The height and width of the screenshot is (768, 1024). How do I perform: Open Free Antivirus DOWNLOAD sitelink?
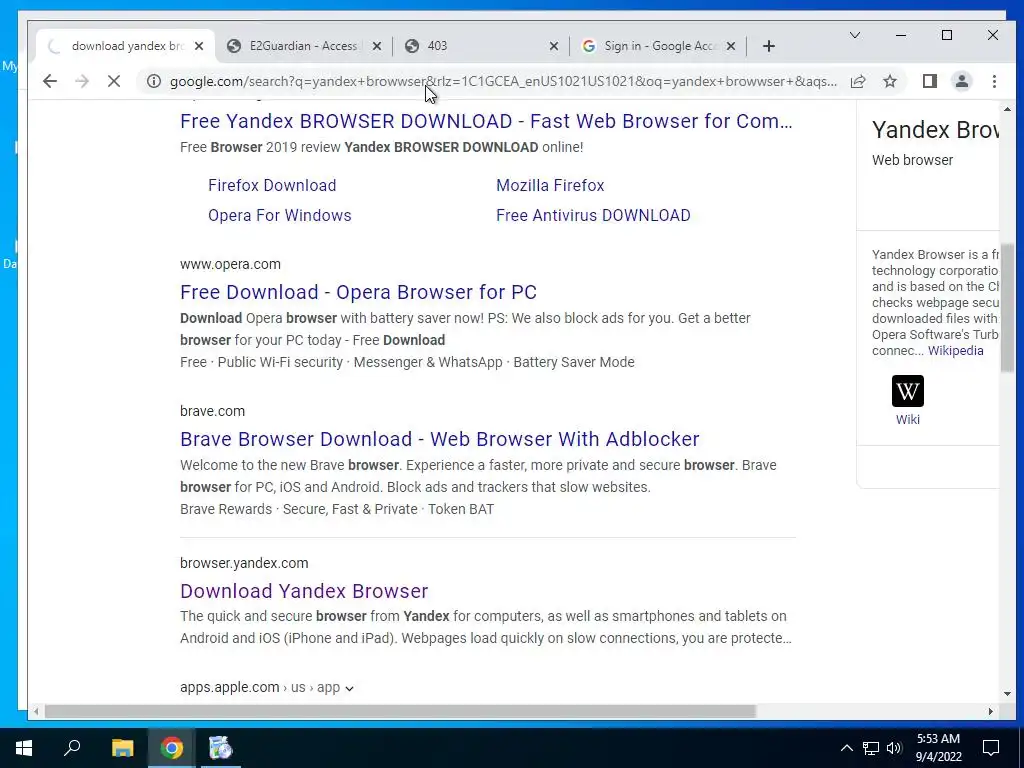pyautogui.click(x=593, y=216)
